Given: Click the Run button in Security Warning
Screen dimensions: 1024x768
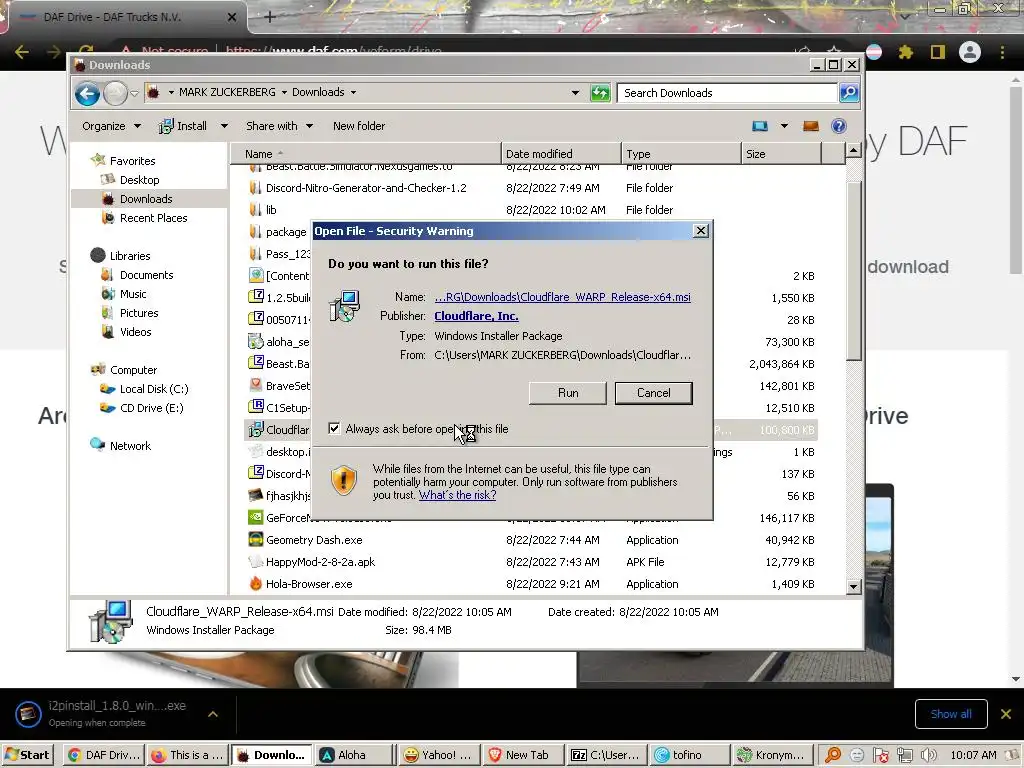Looking at the screenshot, I should 568,392.
